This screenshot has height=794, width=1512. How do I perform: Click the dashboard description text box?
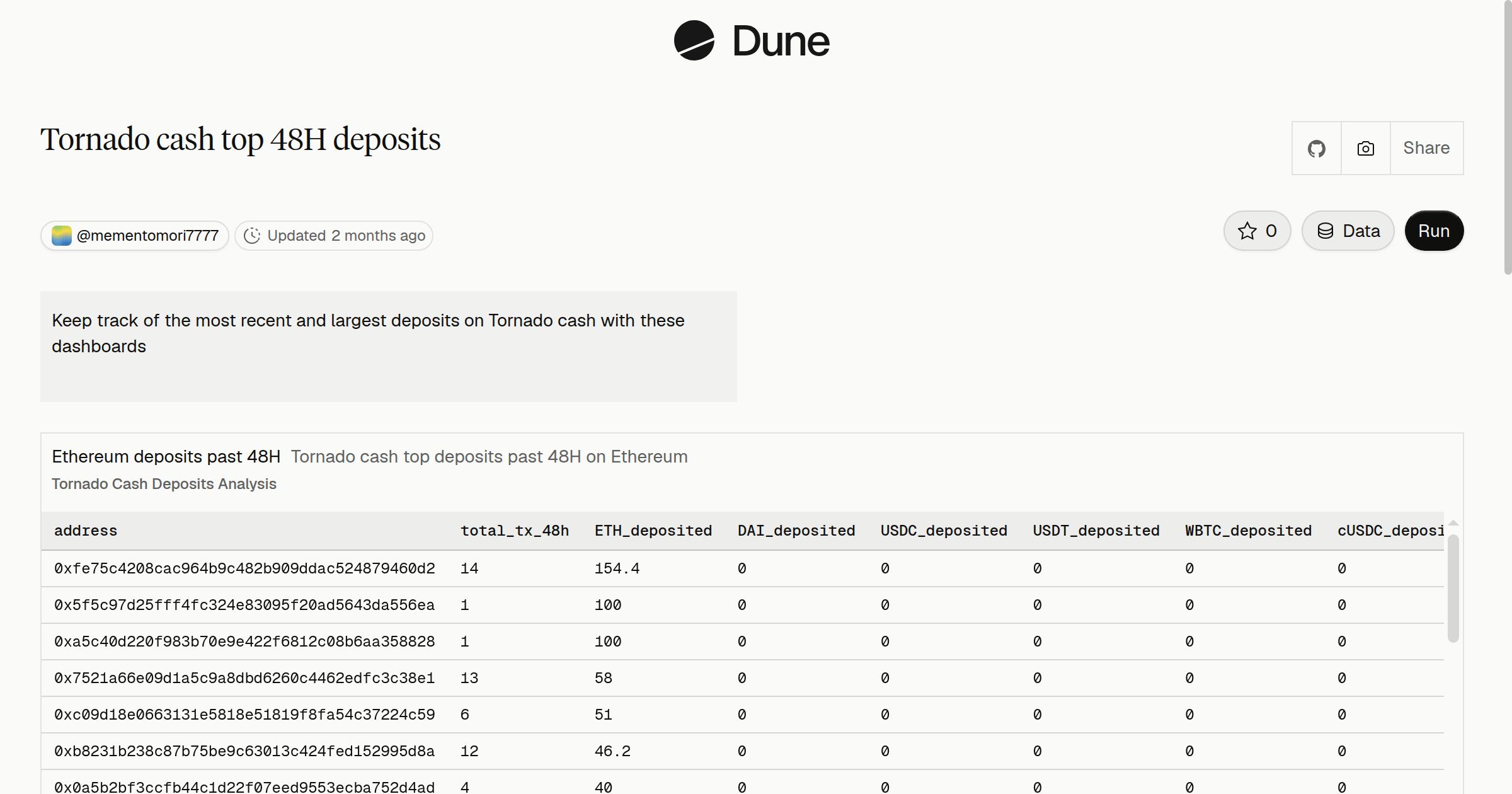coord(389,347)
